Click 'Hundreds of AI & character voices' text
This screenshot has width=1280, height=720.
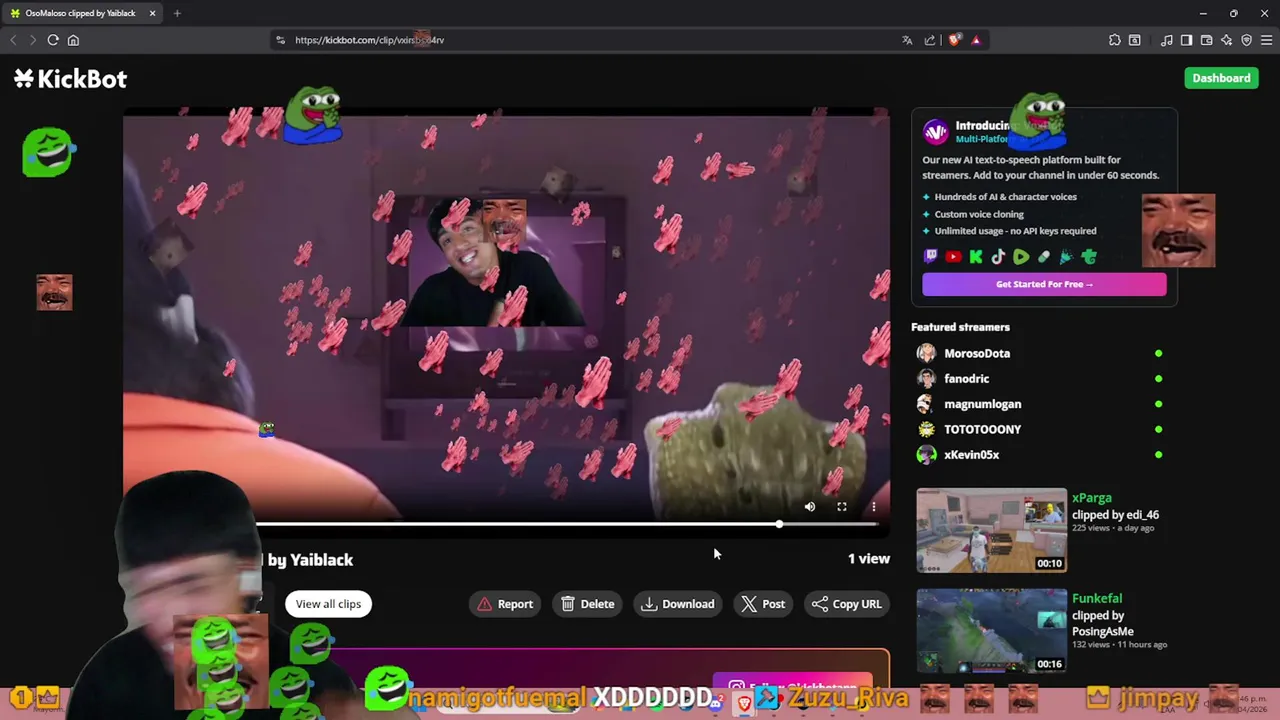tap(1005, 197)
